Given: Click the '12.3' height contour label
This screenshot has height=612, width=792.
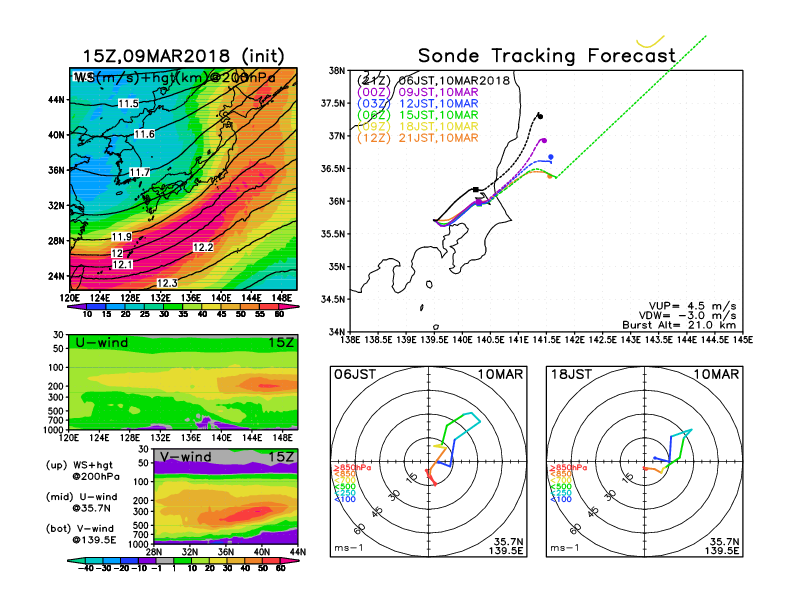Looking at the screenshot, I should pyautogui.click(x=167, y=283).
